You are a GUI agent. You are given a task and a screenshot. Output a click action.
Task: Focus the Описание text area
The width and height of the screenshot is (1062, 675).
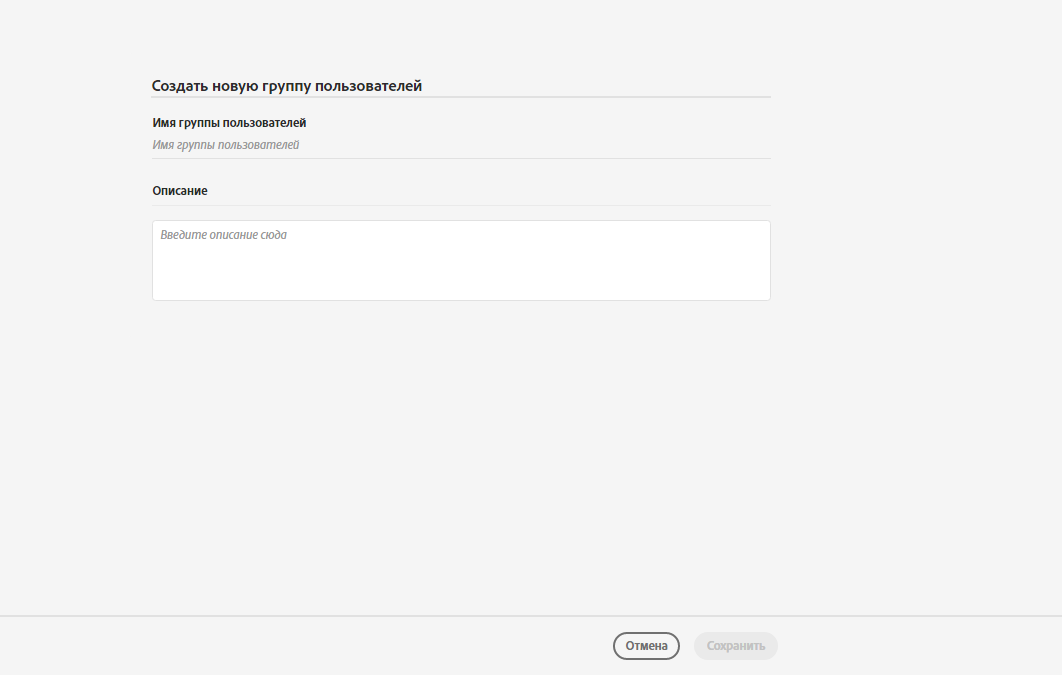click(461, 260)
